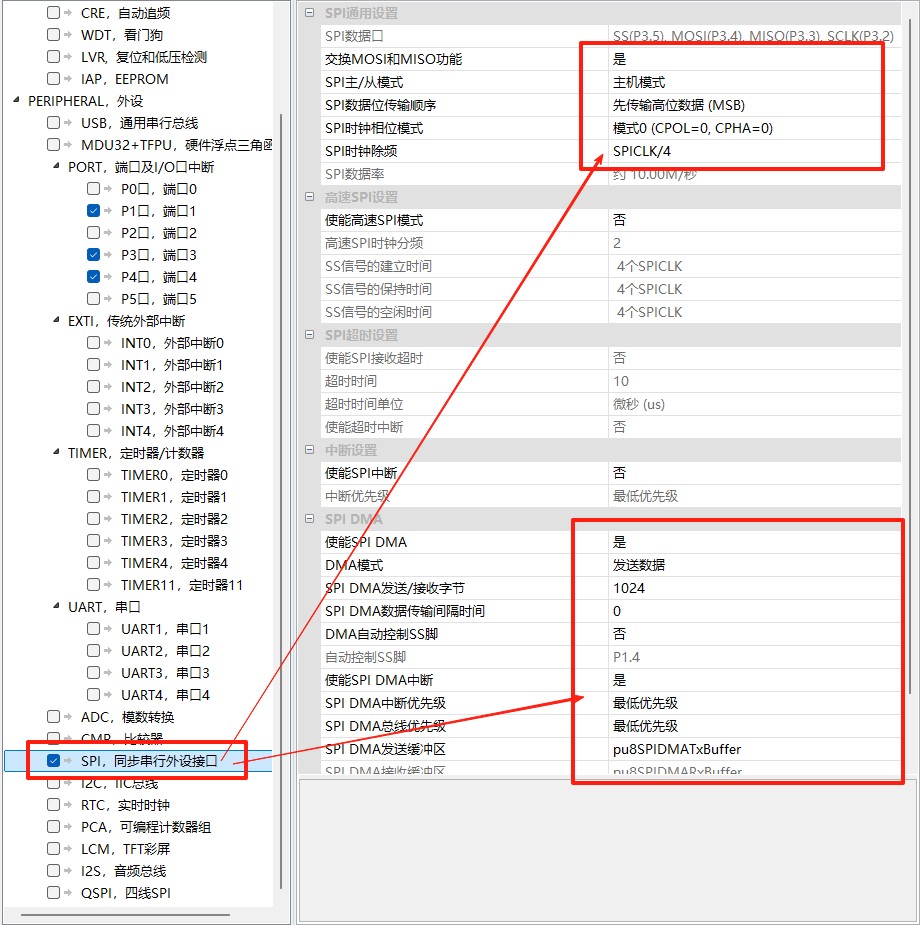Change SPI数据位传输顺序 value MSB
Screen dimensions: 920x925
pos(754,105)
